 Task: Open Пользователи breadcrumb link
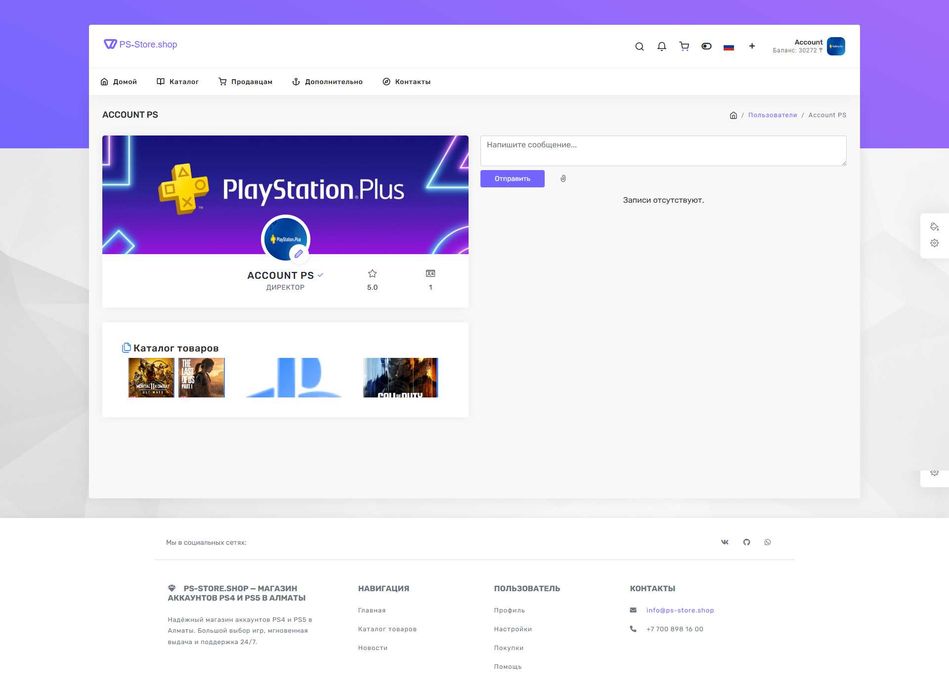click(772, 115)
